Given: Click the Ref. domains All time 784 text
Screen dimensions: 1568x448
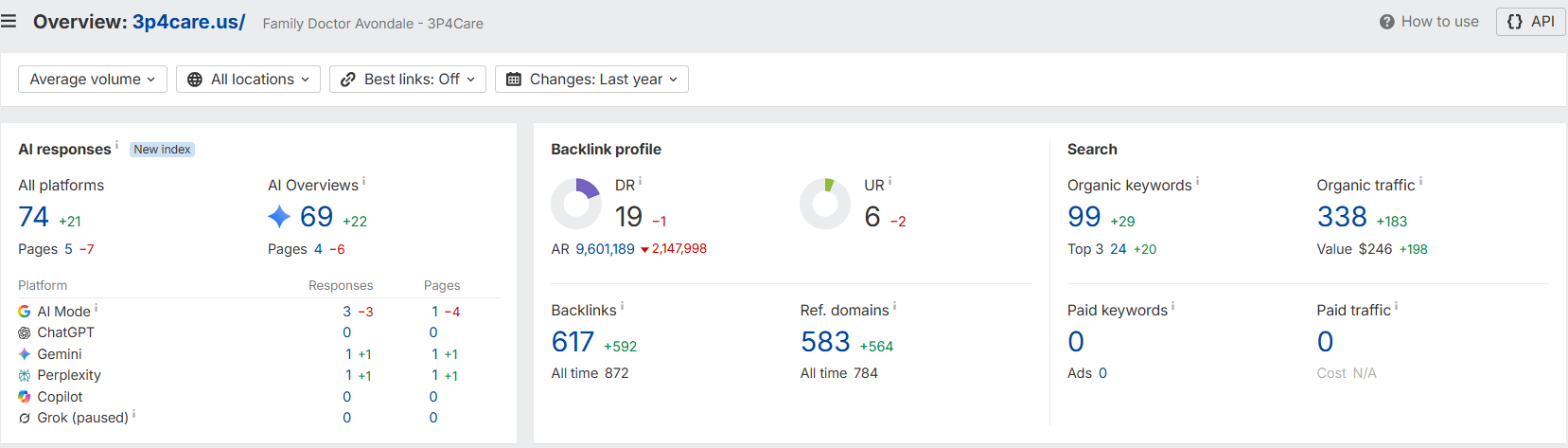Looking at the screenshot, I should tap(839, 373).
